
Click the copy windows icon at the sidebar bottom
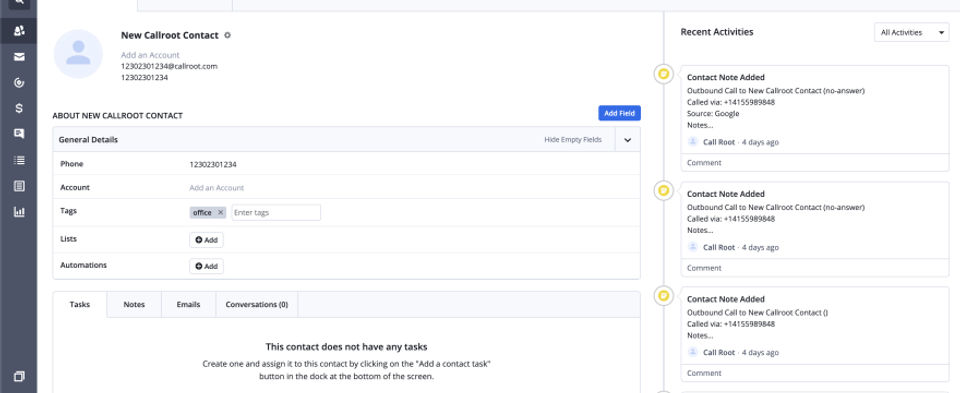coord(19,376)
